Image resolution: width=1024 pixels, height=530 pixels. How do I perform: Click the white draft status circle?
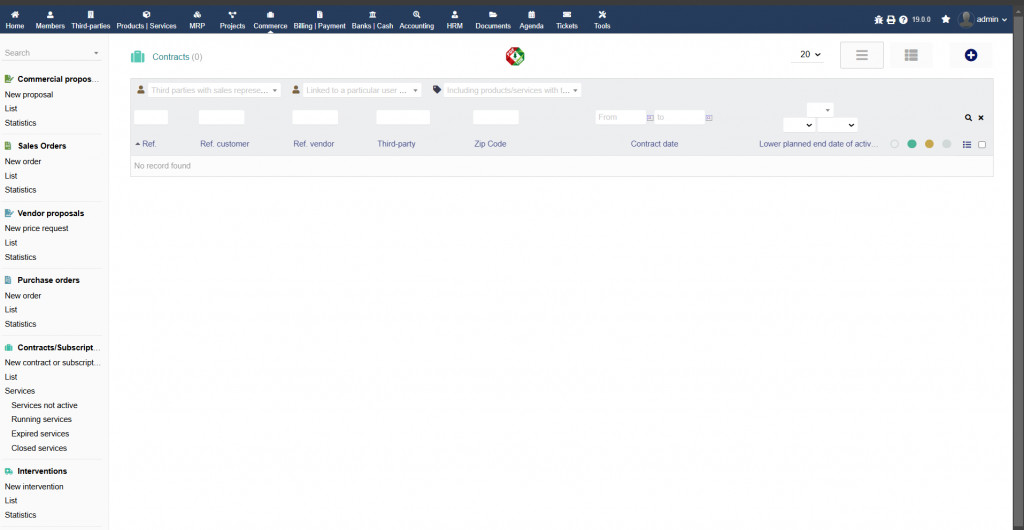(895, 144)
